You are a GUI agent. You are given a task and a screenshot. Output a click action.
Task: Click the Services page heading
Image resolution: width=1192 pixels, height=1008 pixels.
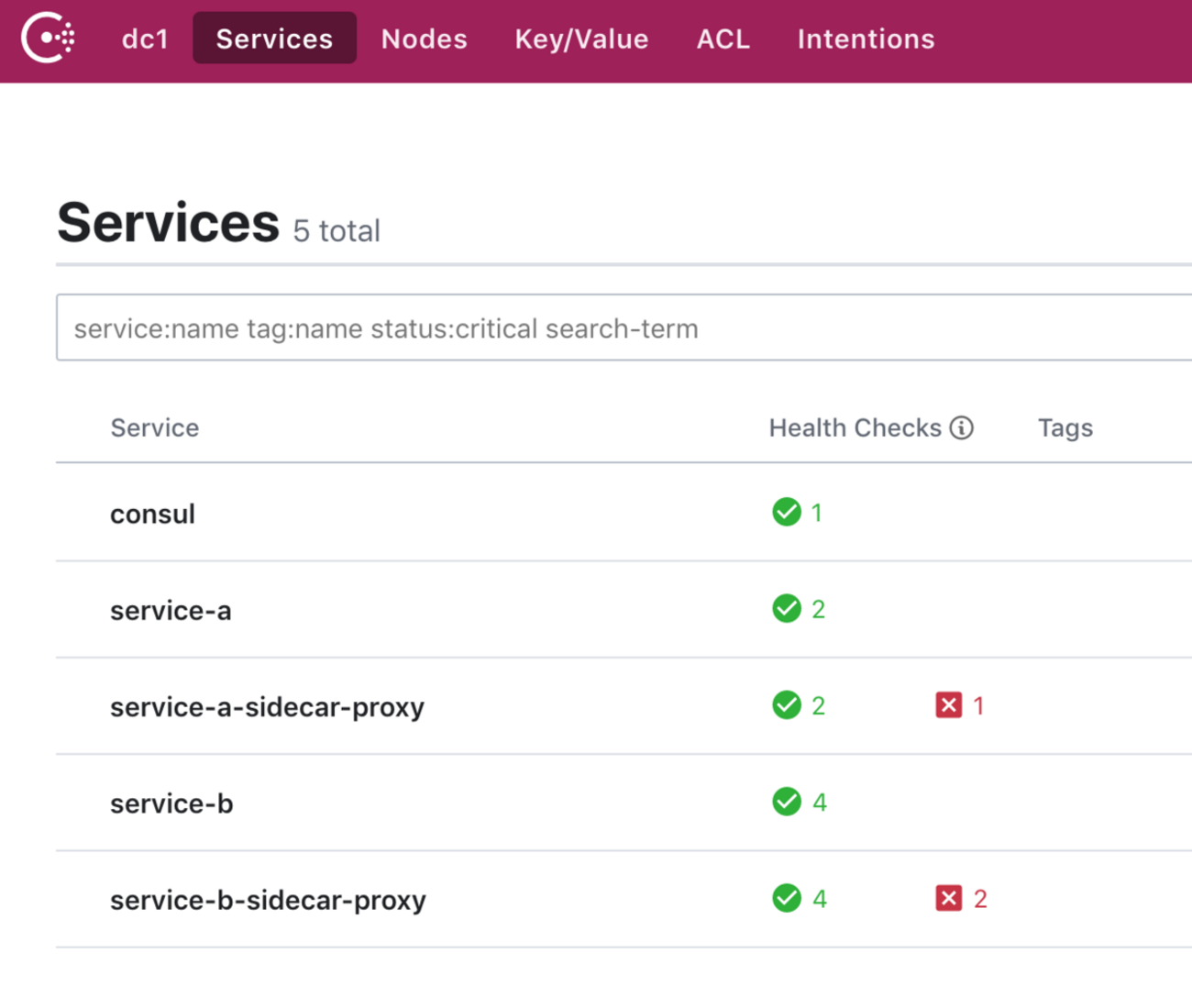point(168,222)
